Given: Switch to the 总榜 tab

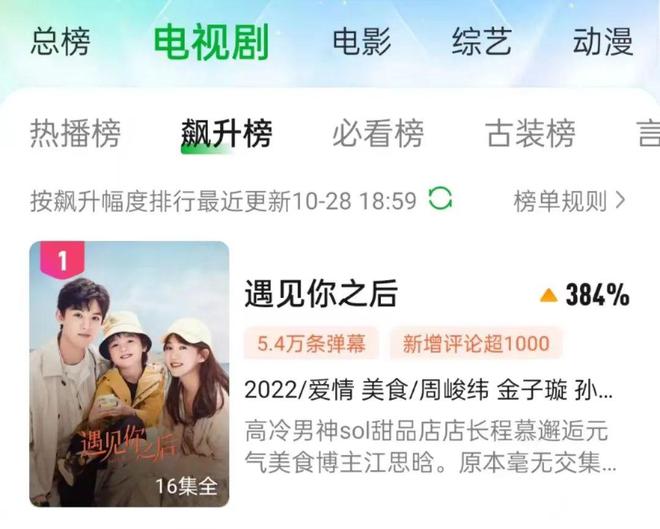Looking at the screenshot, I should click(61, 41).
